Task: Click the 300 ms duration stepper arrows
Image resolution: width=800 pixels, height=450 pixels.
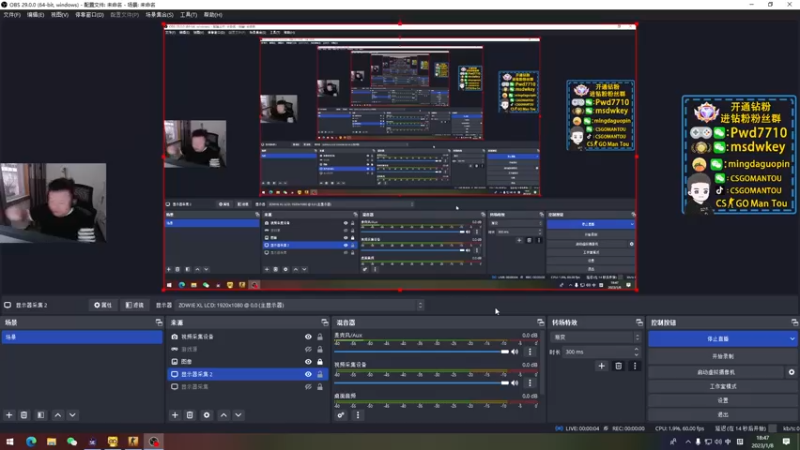Action: pos(636,352)
